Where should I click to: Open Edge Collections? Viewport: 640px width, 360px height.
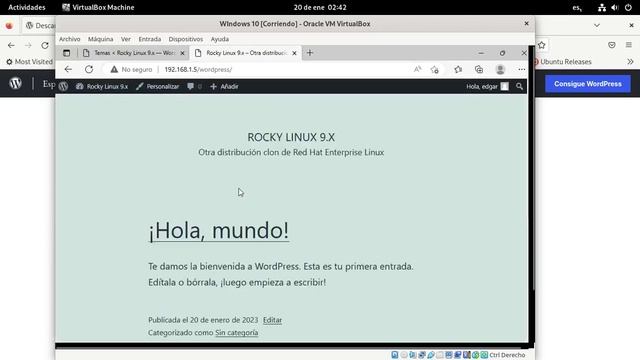tap(479, 69)
